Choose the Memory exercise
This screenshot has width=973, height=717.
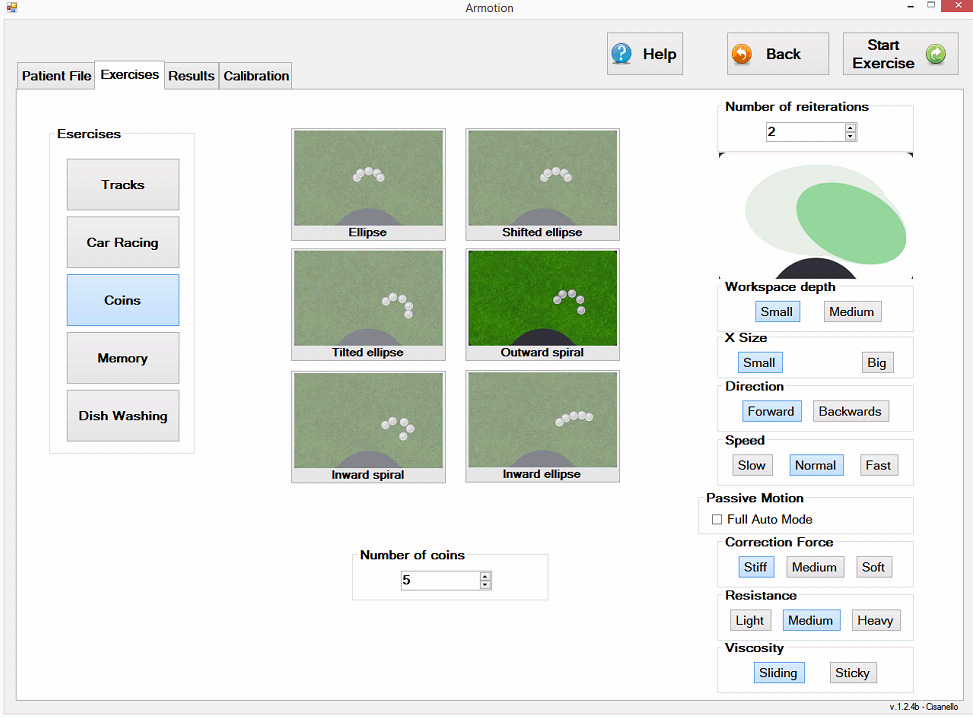tap(123, 358)
